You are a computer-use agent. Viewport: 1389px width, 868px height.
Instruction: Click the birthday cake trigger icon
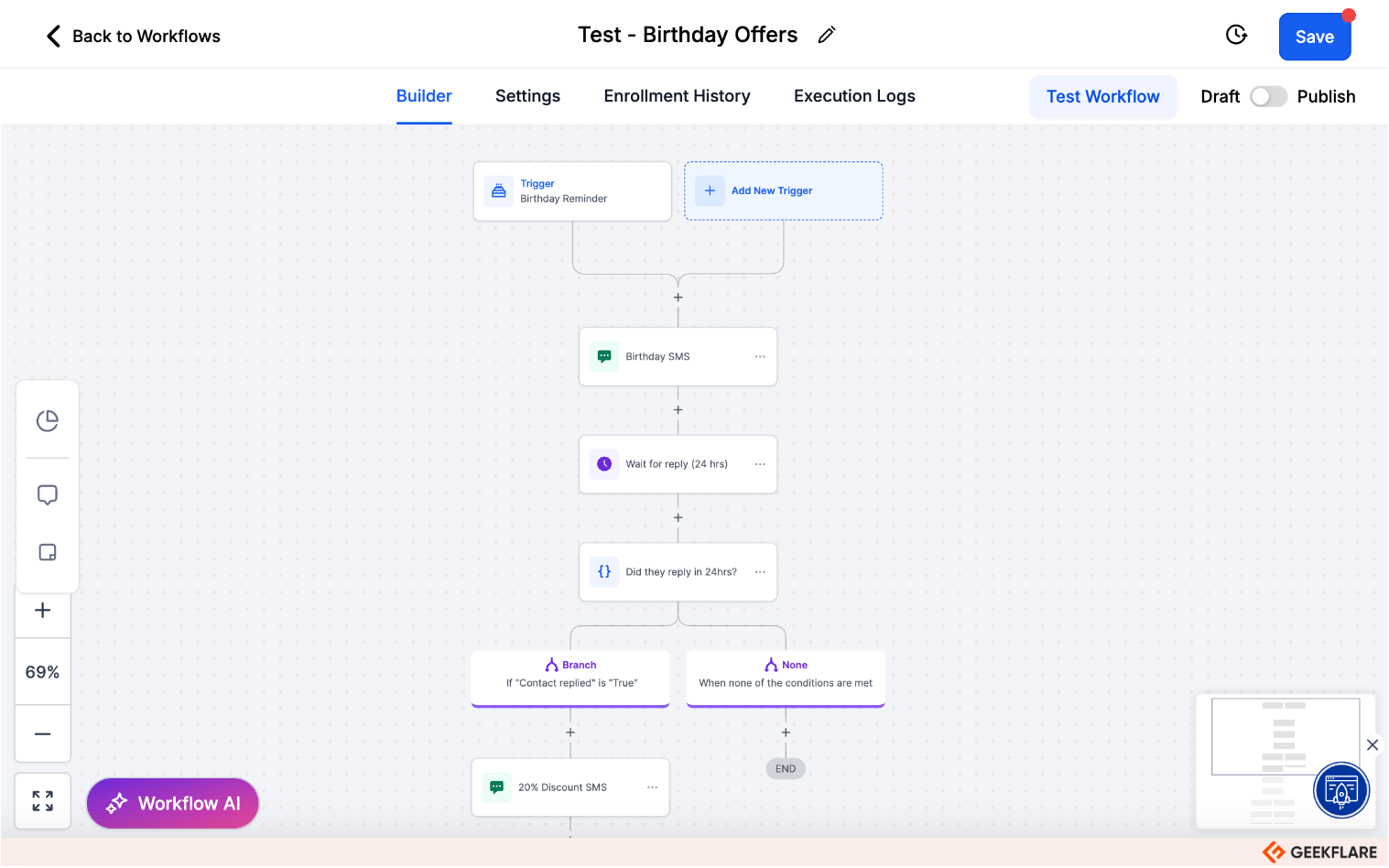pyautogui.click(x=499, y=190)
